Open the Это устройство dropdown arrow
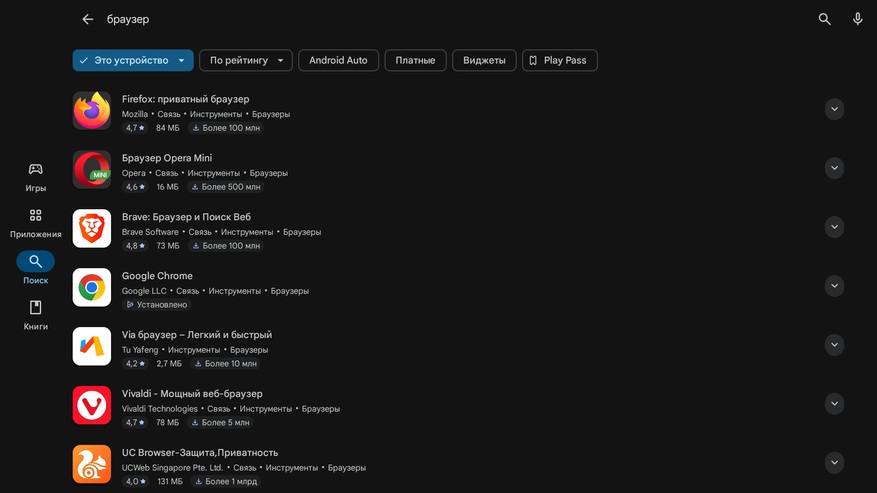This screenshot has height=493, width=877. (x=182, y=60)
